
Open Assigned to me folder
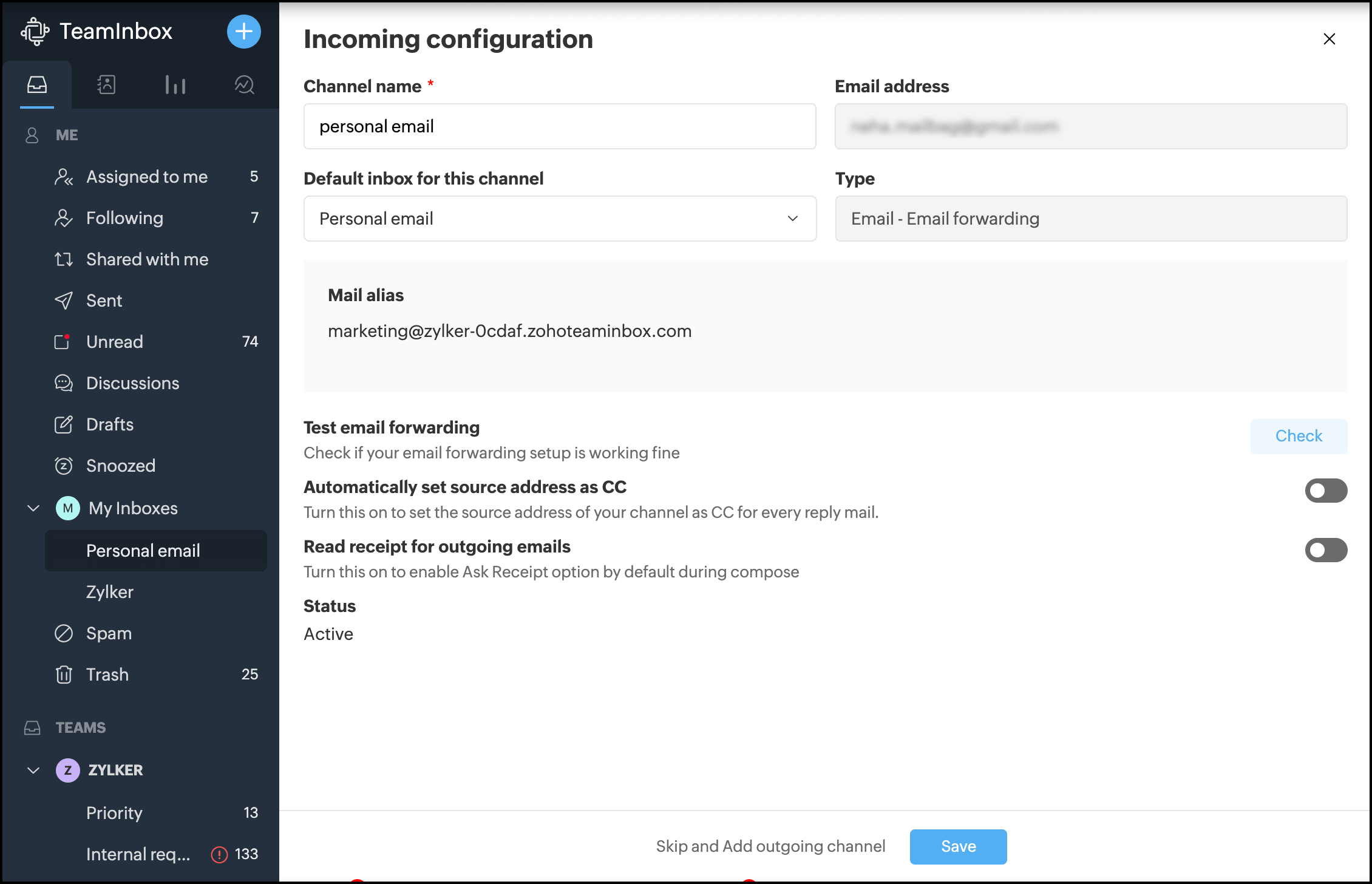point(156,177)
